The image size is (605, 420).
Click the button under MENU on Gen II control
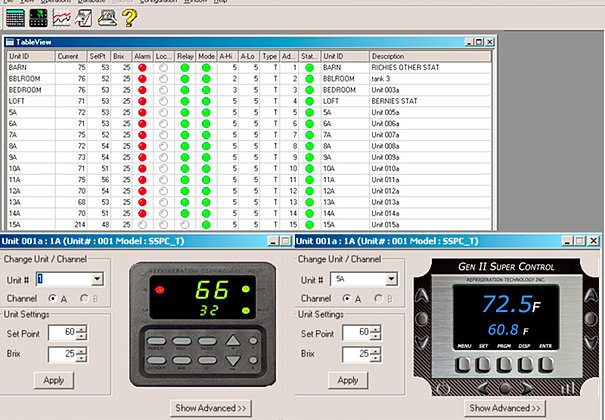click(x=463, y=364)
